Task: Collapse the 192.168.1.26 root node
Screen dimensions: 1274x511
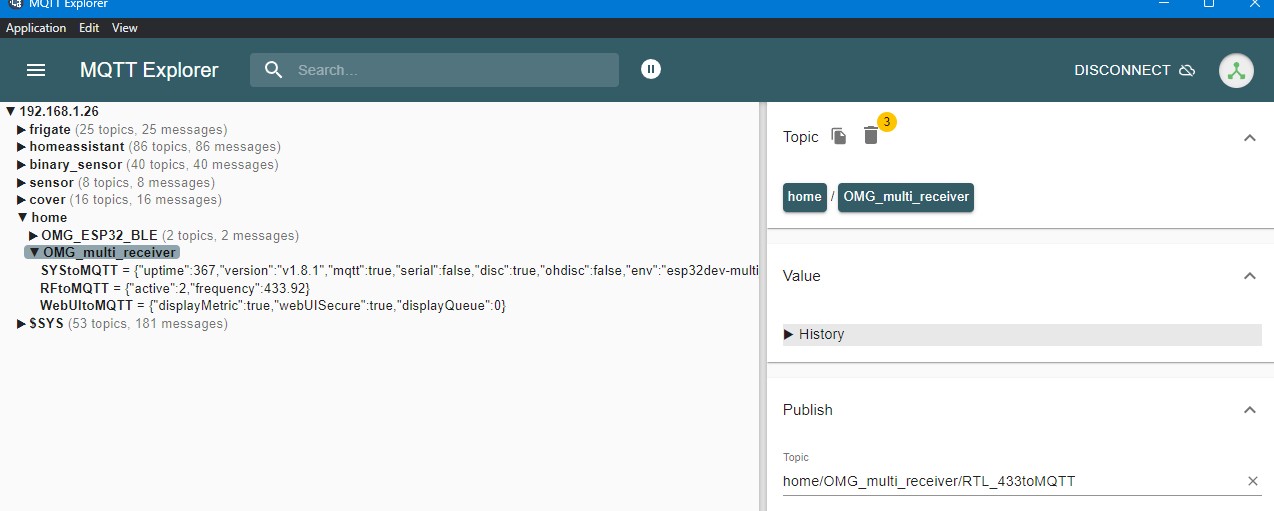Action: 11,112
